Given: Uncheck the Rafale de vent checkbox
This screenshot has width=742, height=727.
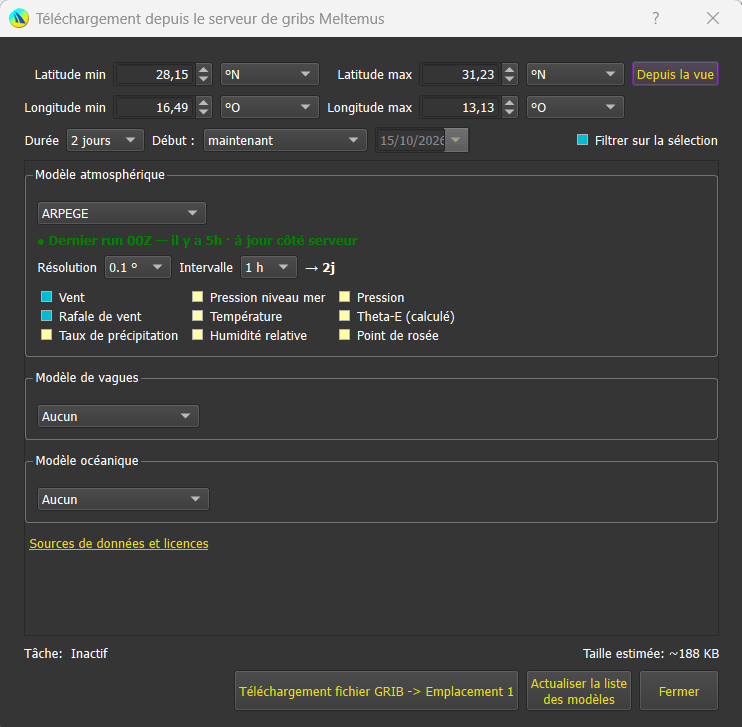Looking at the screenshot, I should (46, 316).
